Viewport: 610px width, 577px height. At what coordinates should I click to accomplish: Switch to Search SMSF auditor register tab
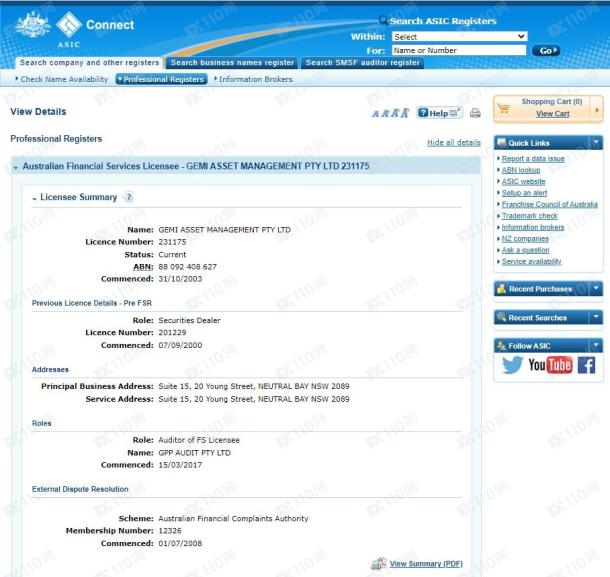(362, 63)
